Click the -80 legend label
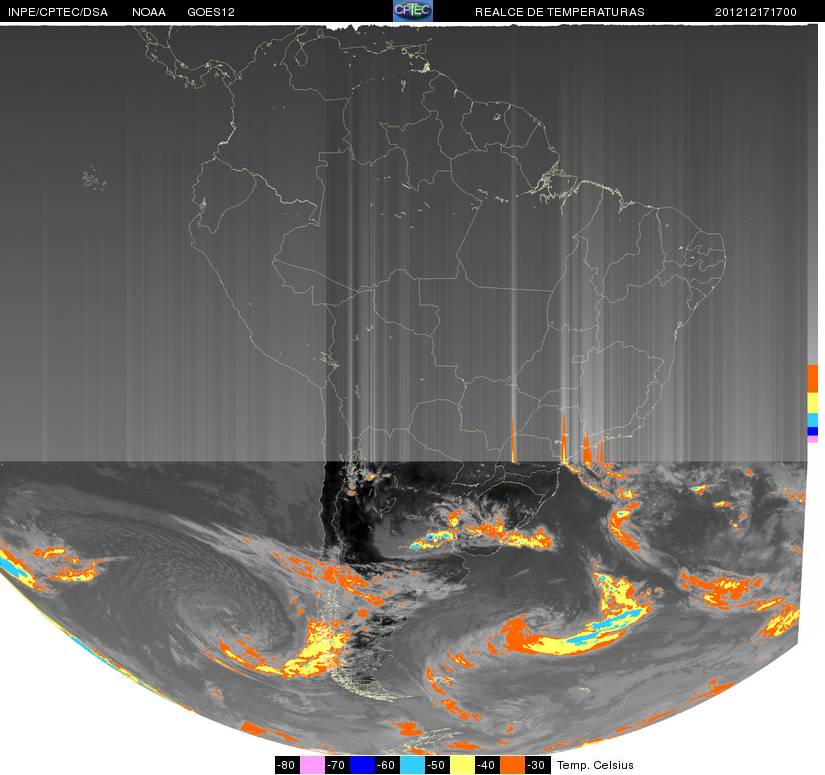The width and height of the screenshot is (825, 775). click(287, 765)
